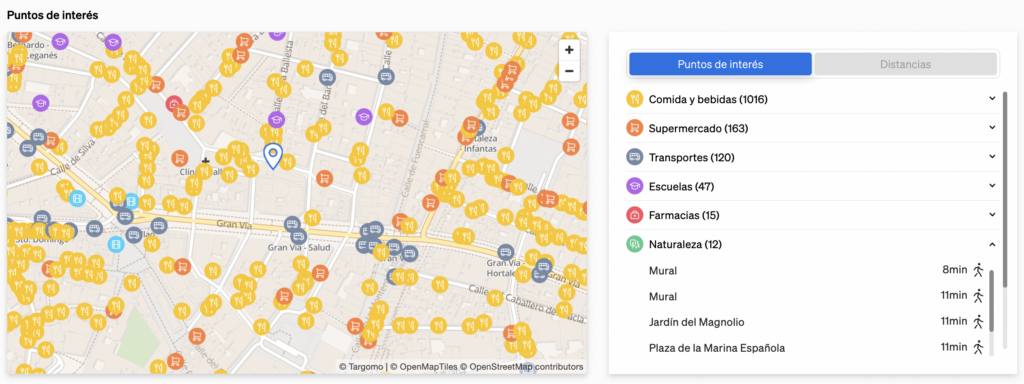Select the supermarket marker left of the Clínica label
Viewport: 1024px width, 384px height.
pos(180,158)
